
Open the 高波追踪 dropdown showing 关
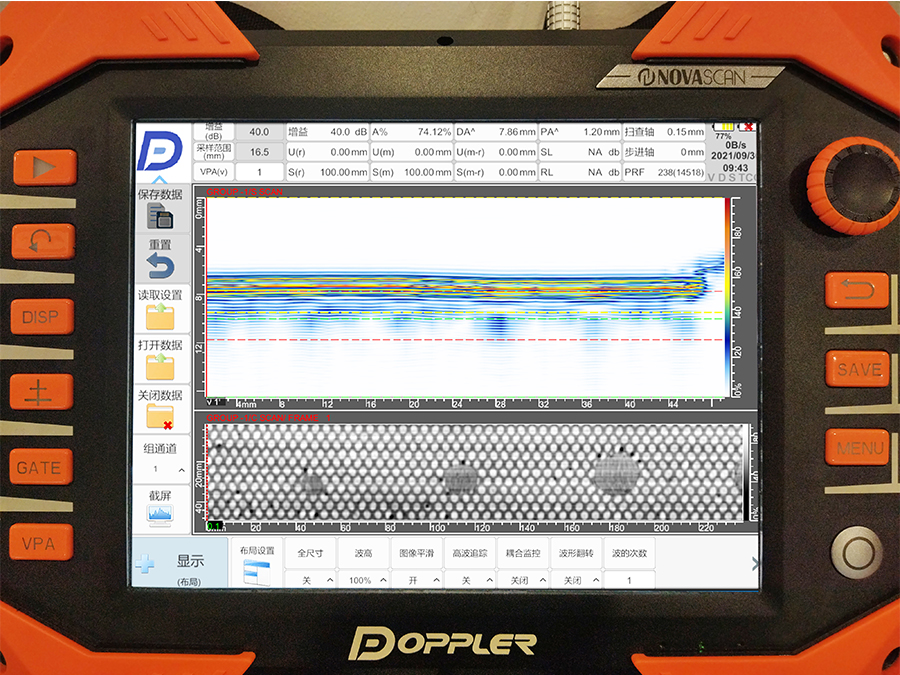470,580
